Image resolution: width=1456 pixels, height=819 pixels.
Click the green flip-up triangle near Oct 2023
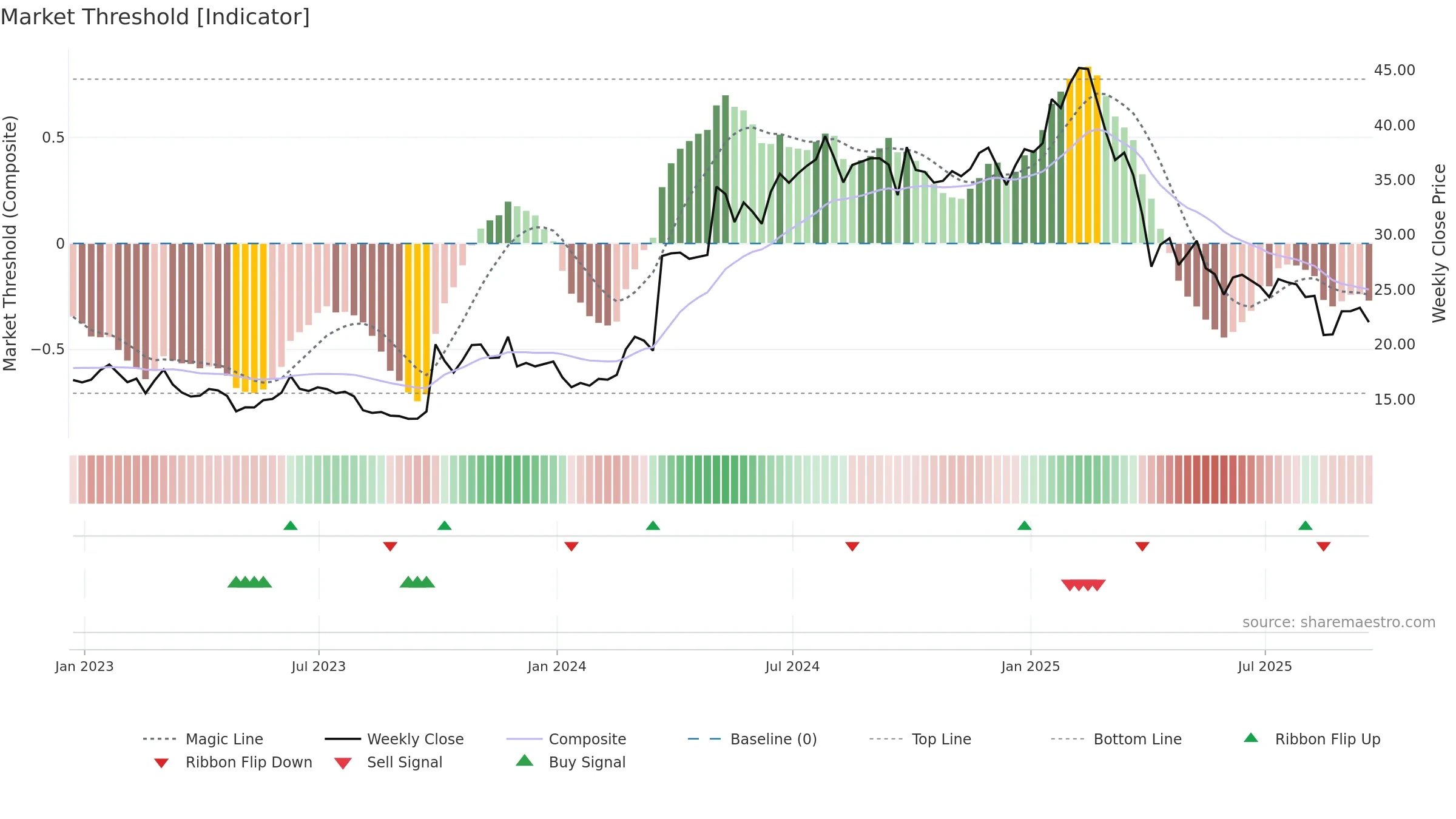445,525
